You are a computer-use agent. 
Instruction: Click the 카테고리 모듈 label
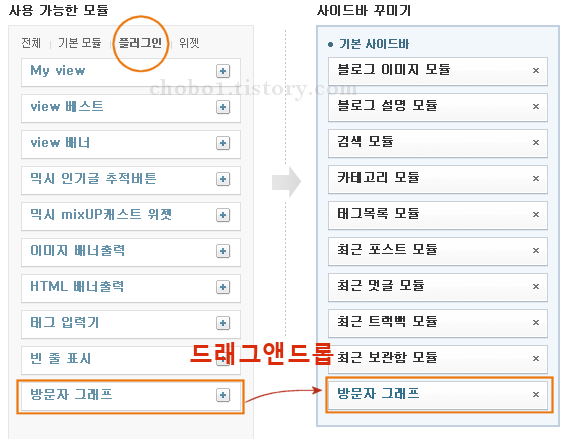tap(378, 177)
